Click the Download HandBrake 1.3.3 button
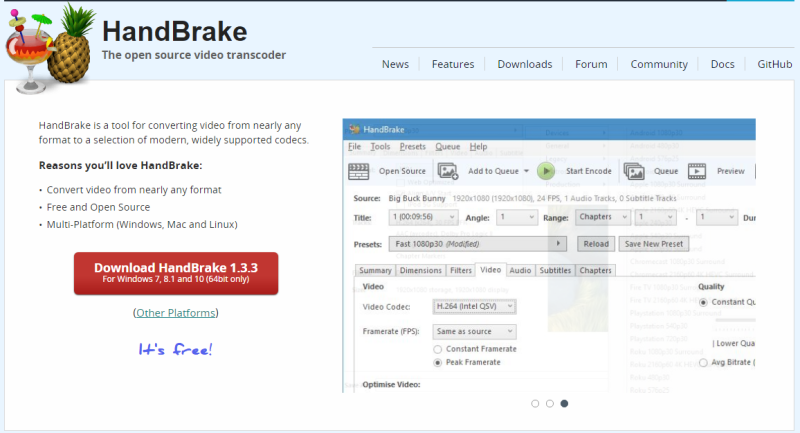 [x=176, y=273]
